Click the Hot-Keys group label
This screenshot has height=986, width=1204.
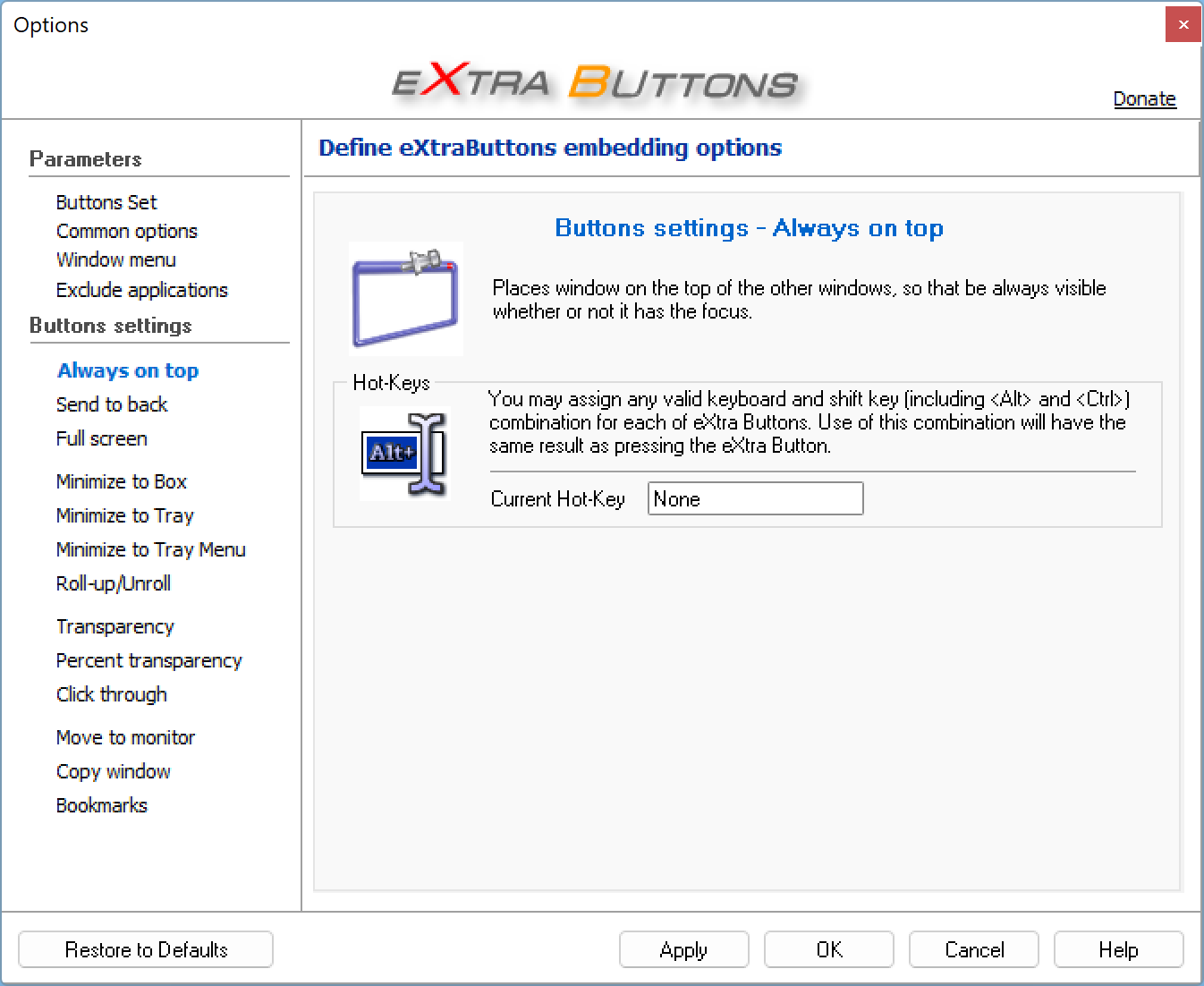point(392,383)
